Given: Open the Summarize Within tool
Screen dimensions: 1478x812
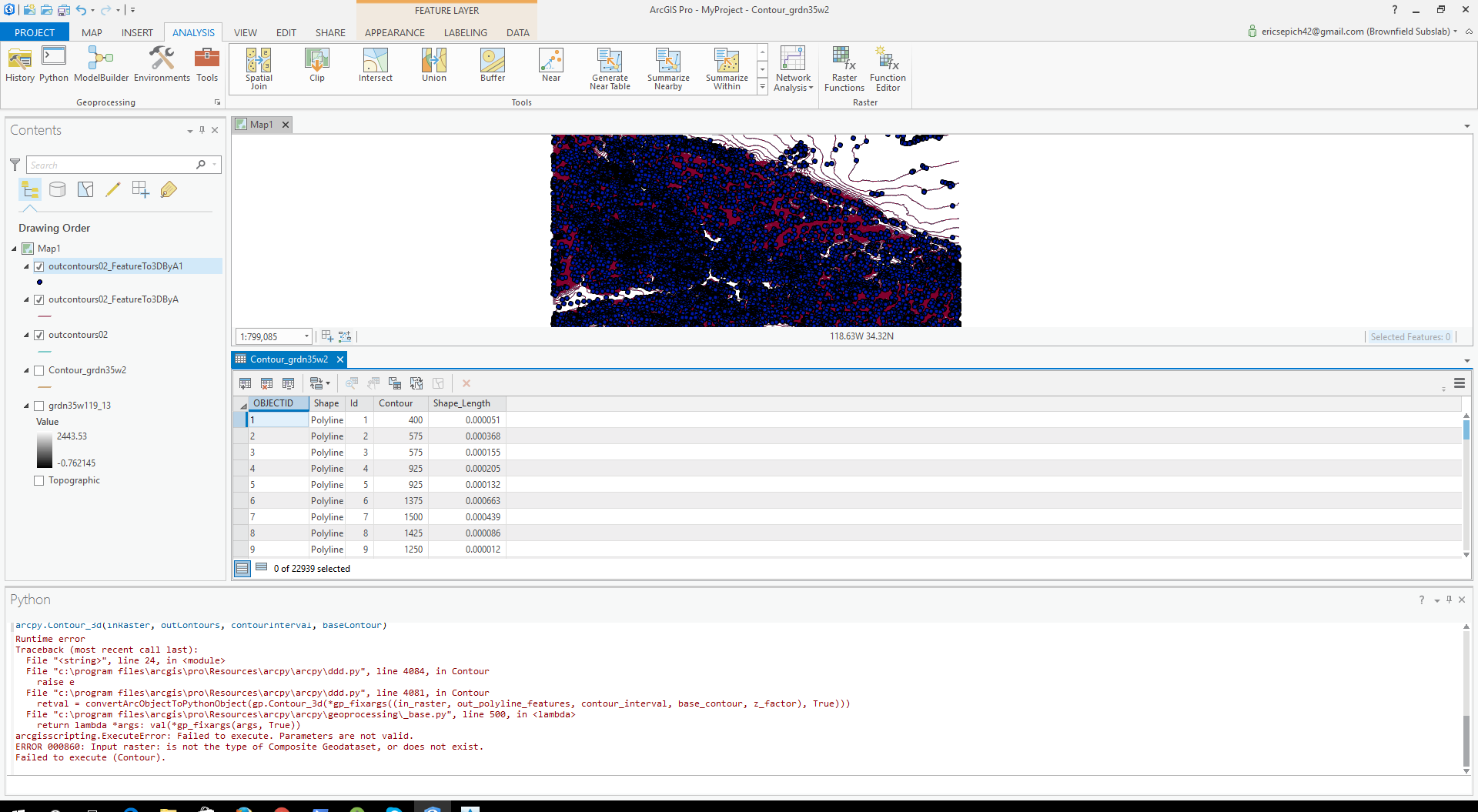Looking at the screenshot, I should [x=727, y=69].
